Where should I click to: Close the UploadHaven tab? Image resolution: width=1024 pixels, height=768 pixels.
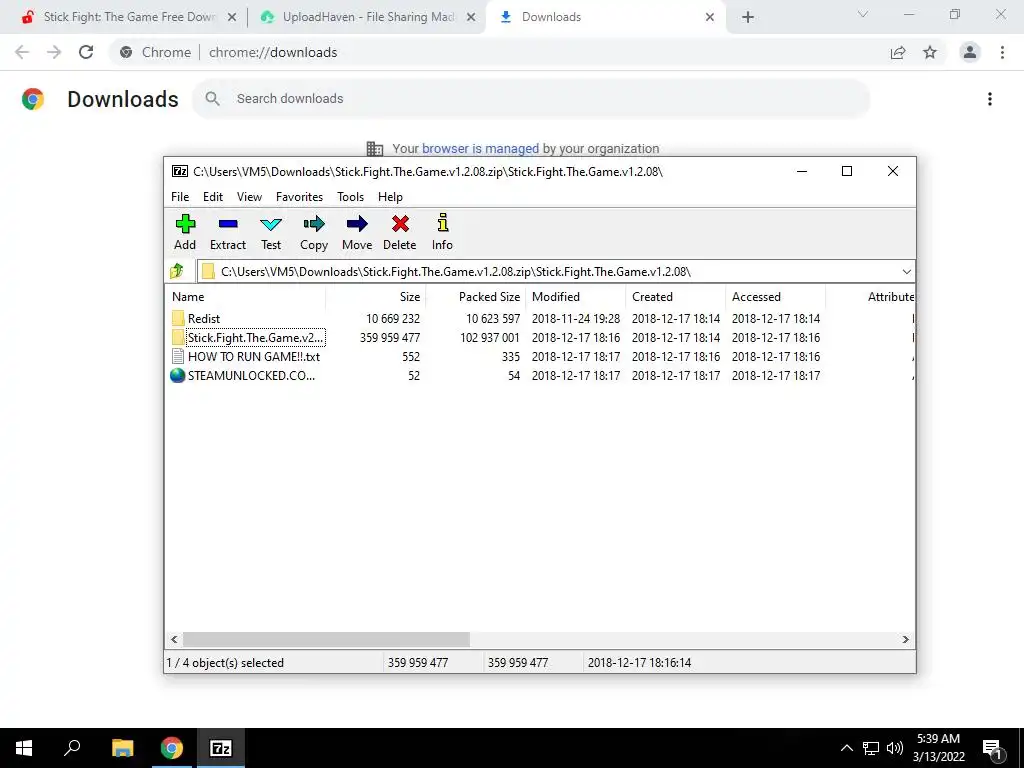coord(471,18)
